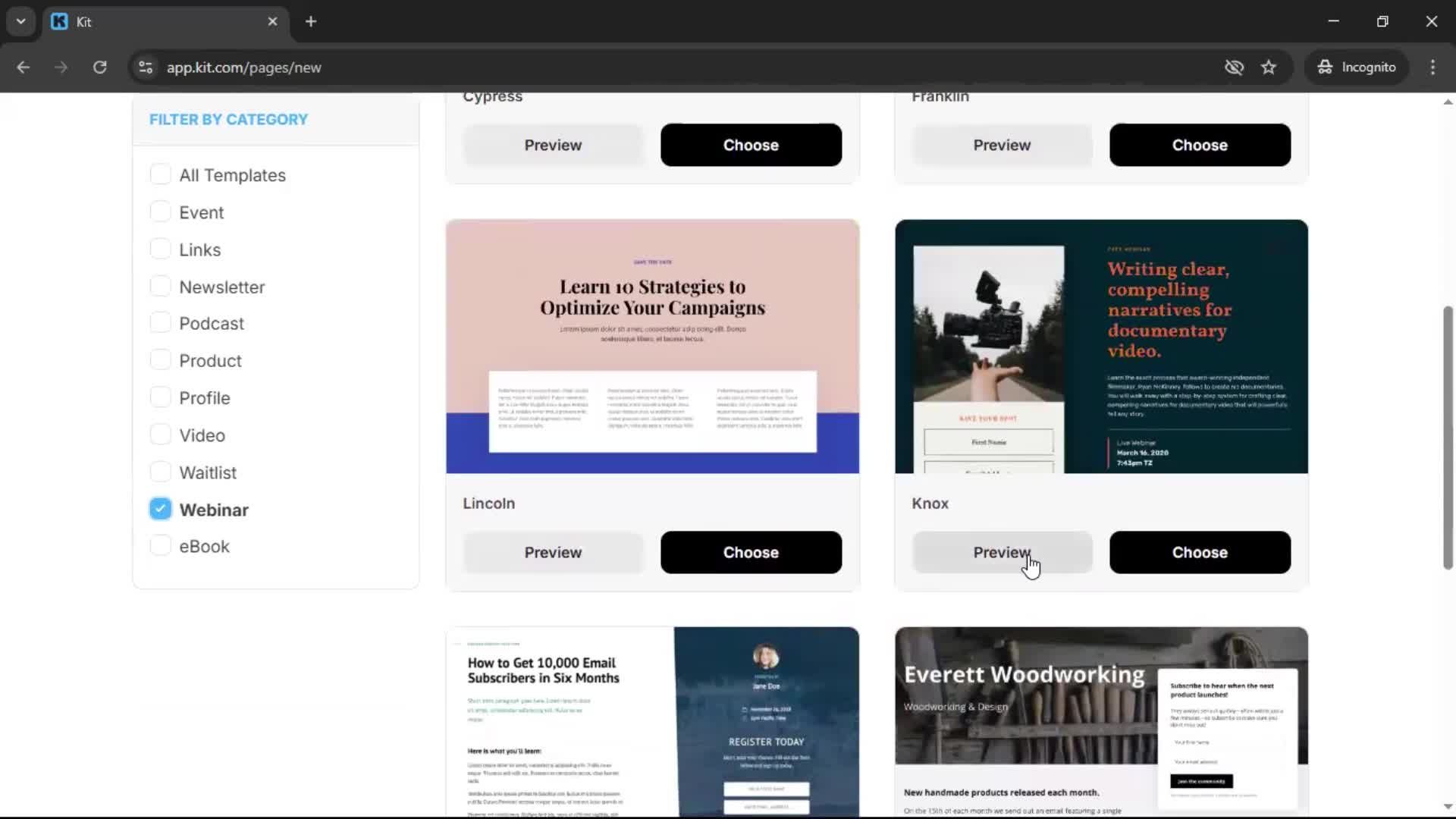Reload the current page
This screenshot has height=819, width=1456.
[99, 67]
